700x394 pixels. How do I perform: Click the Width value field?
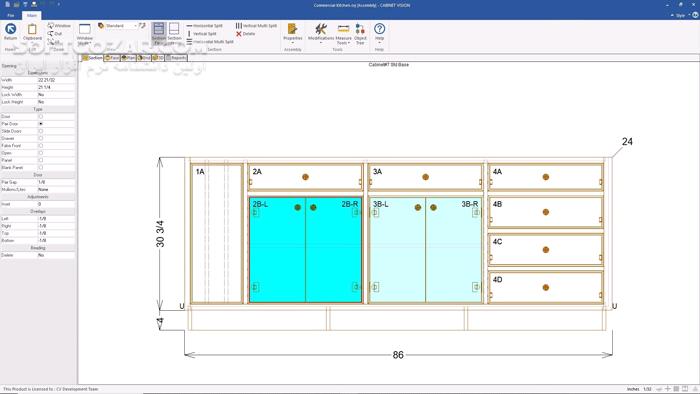click(56, 80)
